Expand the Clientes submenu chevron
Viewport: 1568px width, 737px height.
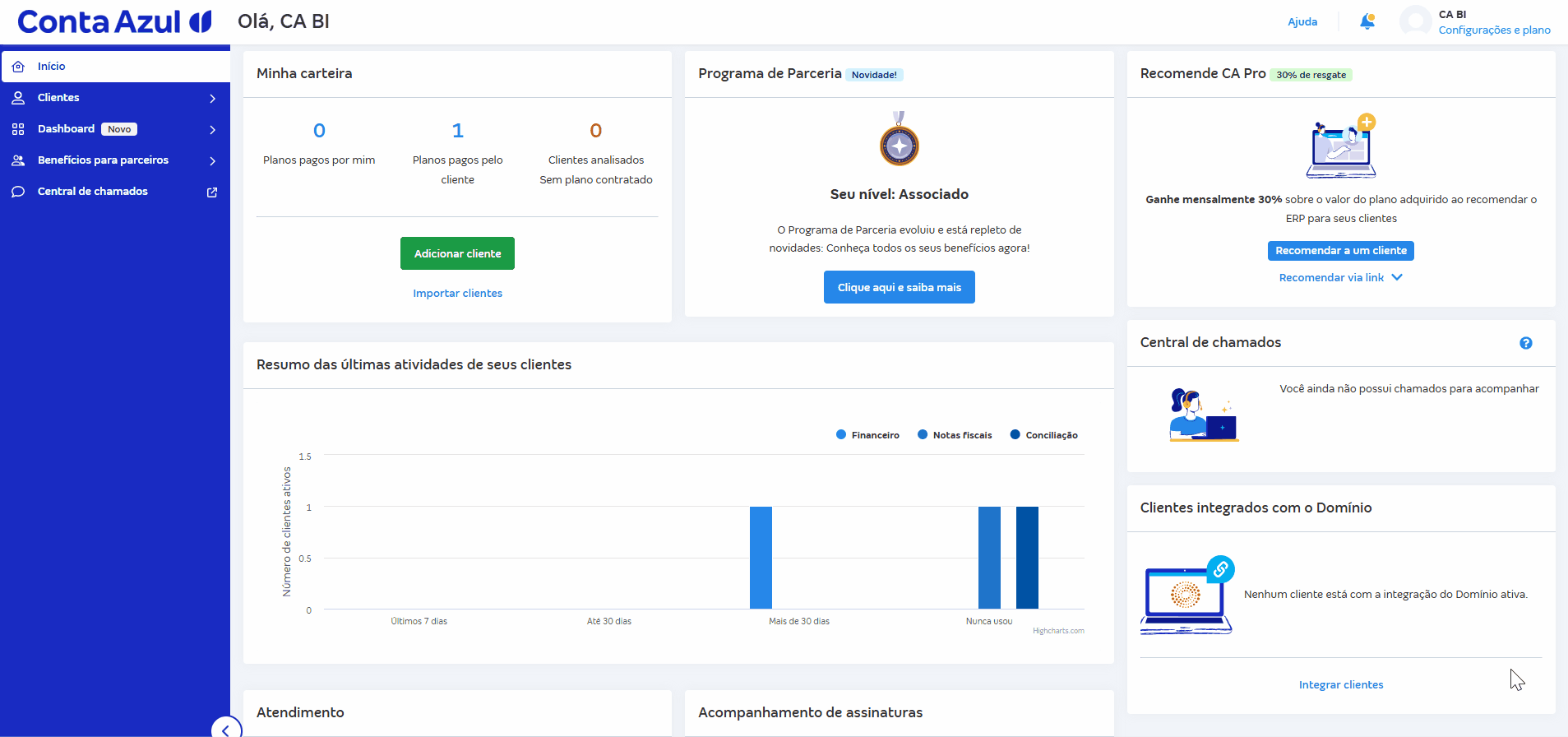(212, 98)
